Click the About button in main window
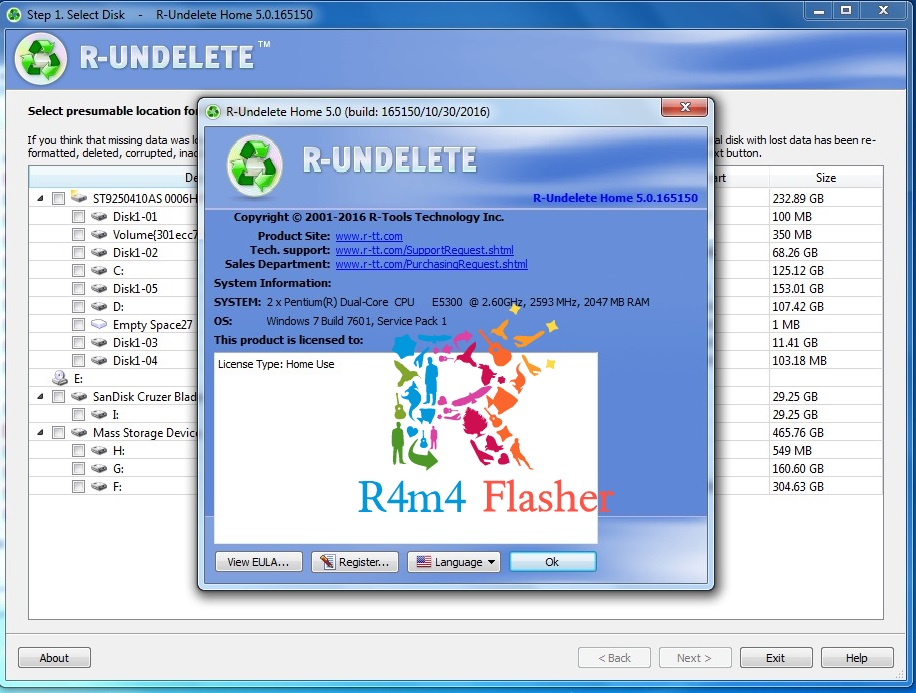The width and height of the screenshot is (916, 693). [x=54, y=658]
